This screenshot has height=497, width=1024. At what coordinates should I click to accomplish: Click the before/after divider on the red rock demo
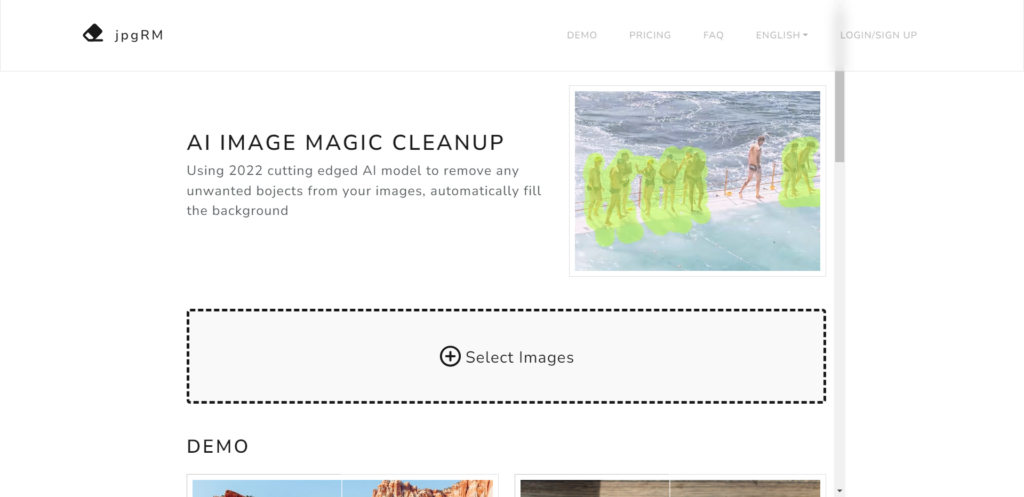[x=342, y=486]
